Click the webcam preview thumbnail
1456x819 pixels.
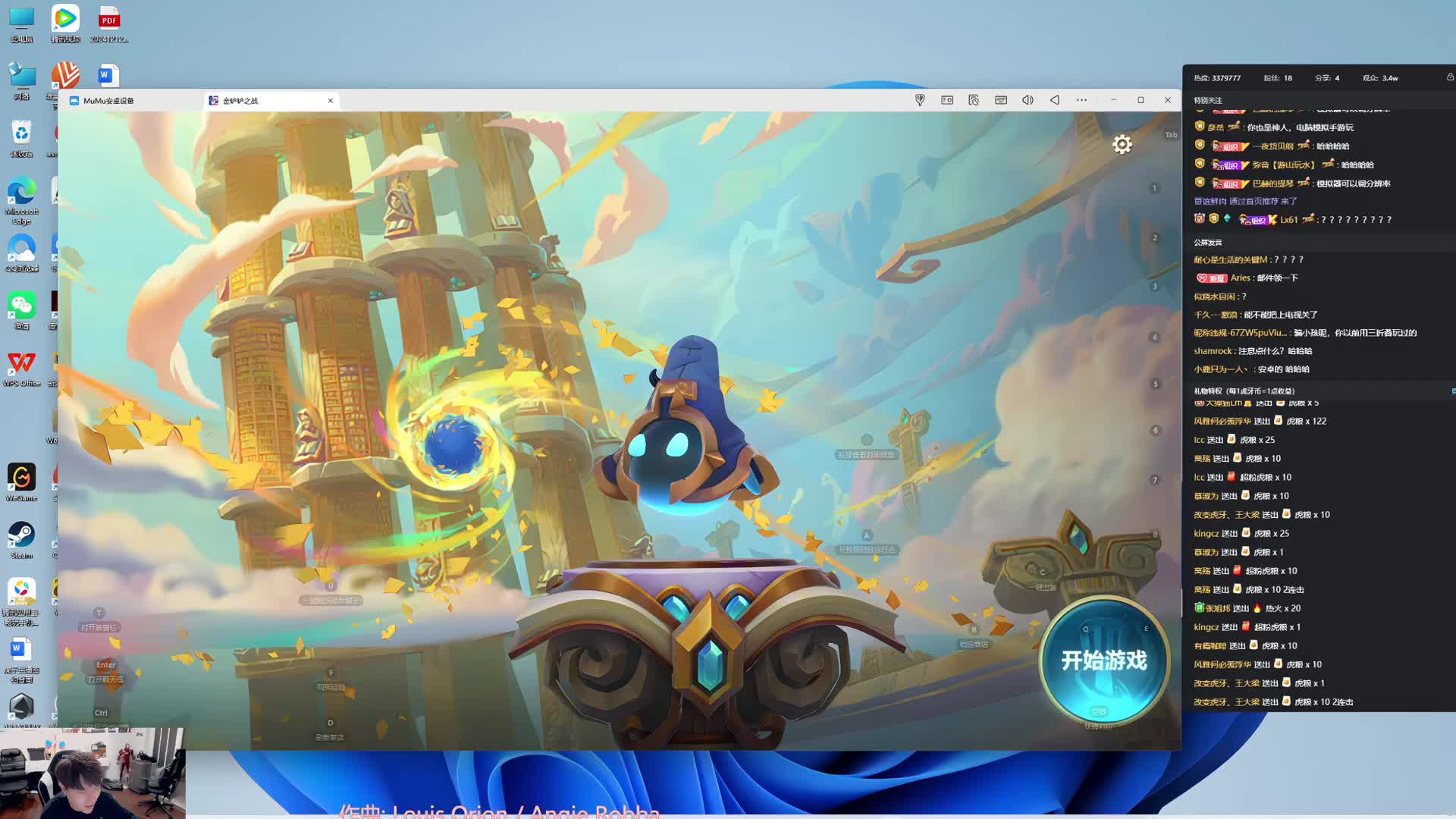click(92, 772)
